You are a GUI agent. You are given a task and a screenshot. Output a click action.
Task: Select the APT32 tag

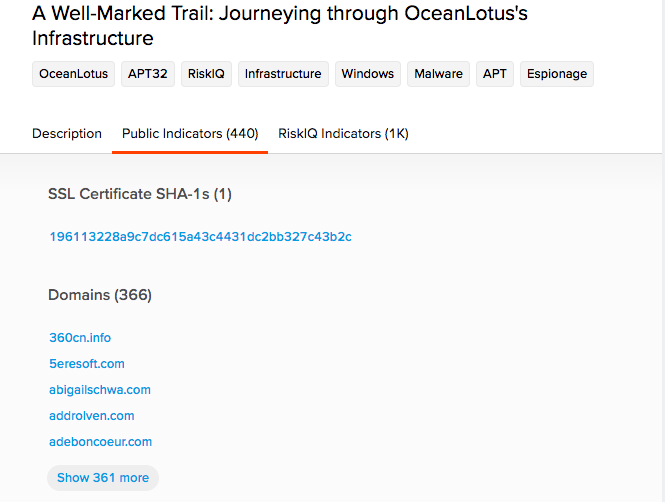click(x=148, y=74)
